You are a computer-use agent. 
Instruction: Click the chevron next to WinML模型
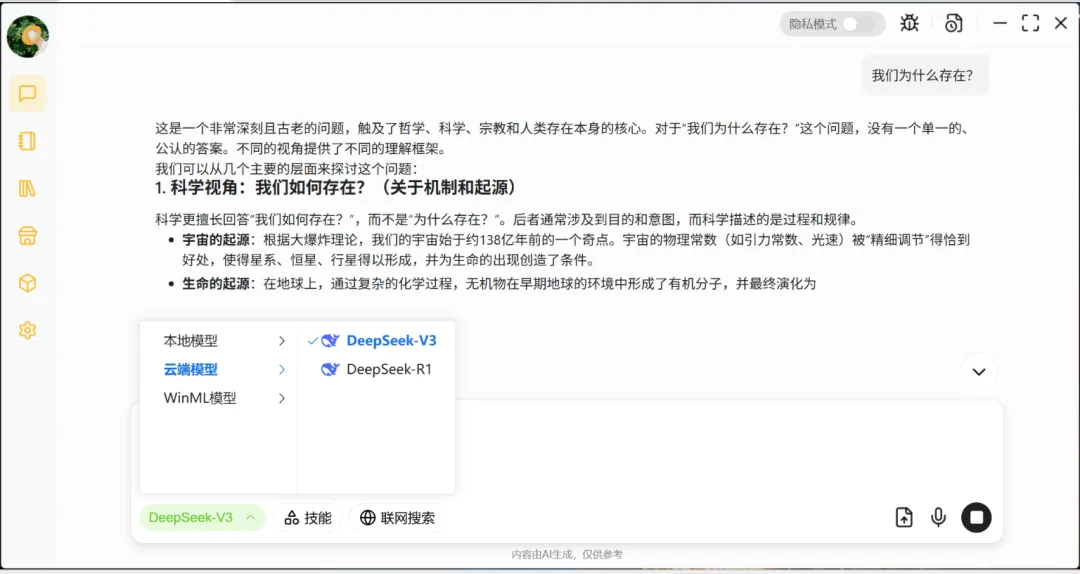(282, 398)
